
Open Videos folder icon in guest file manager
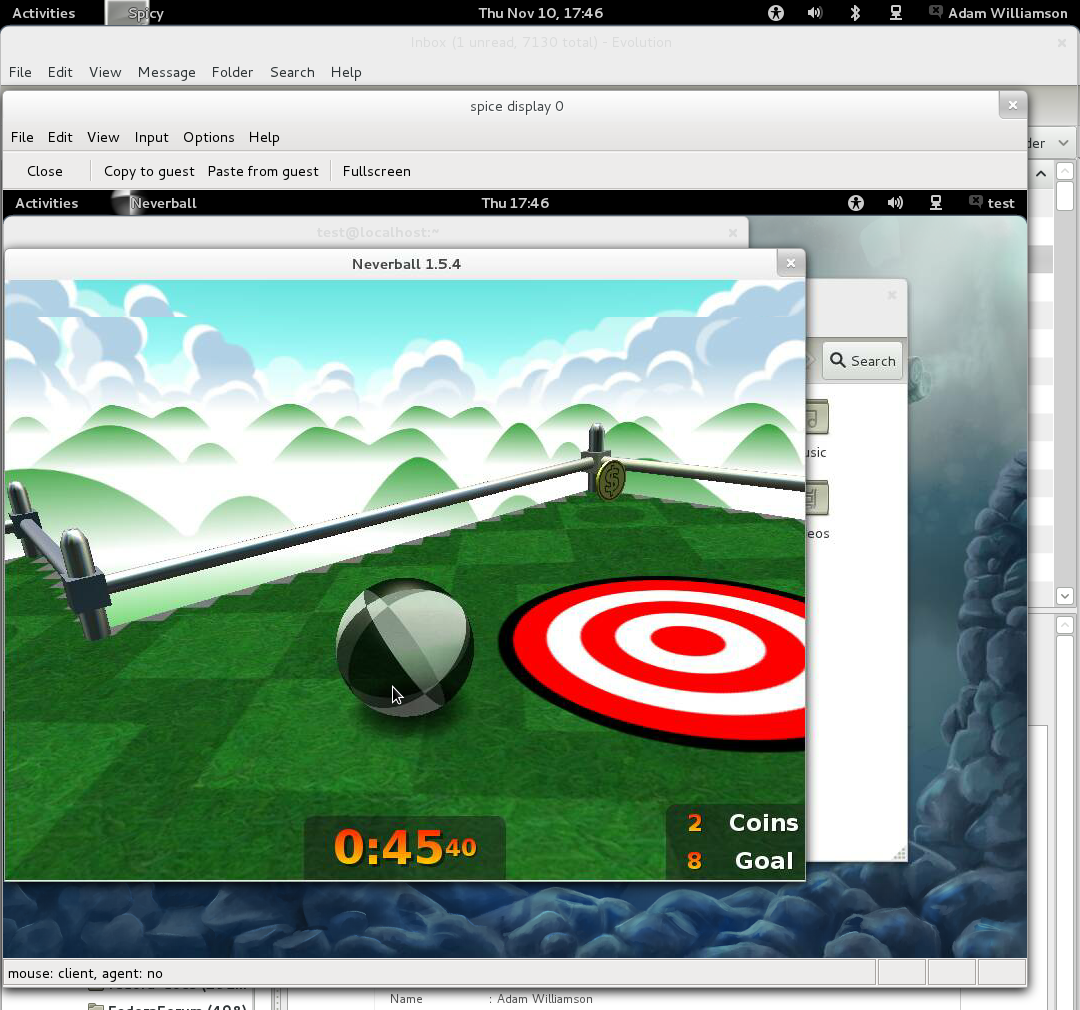click(816, 498)
